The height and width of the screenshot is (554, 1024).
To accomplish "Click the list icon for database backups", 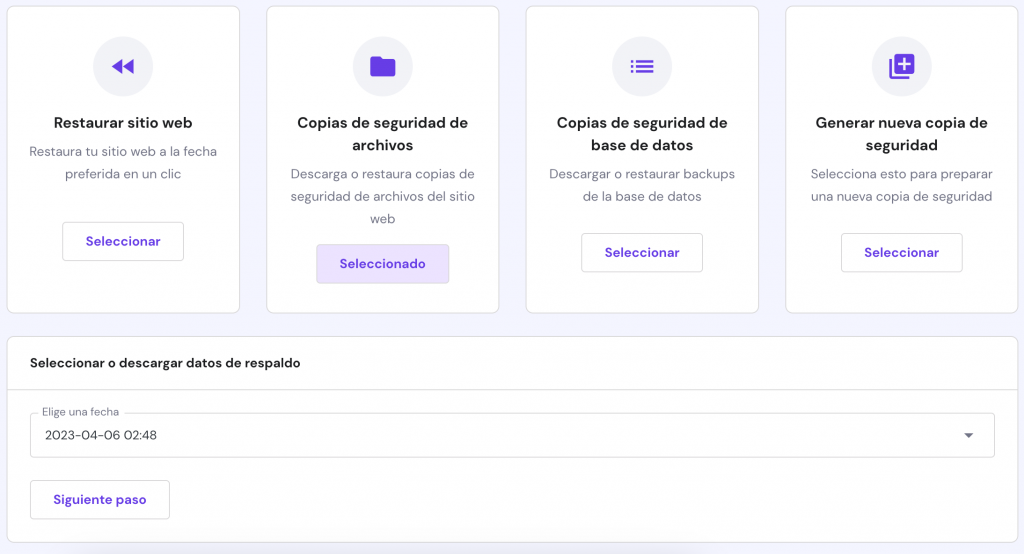I will pos(642,67).
